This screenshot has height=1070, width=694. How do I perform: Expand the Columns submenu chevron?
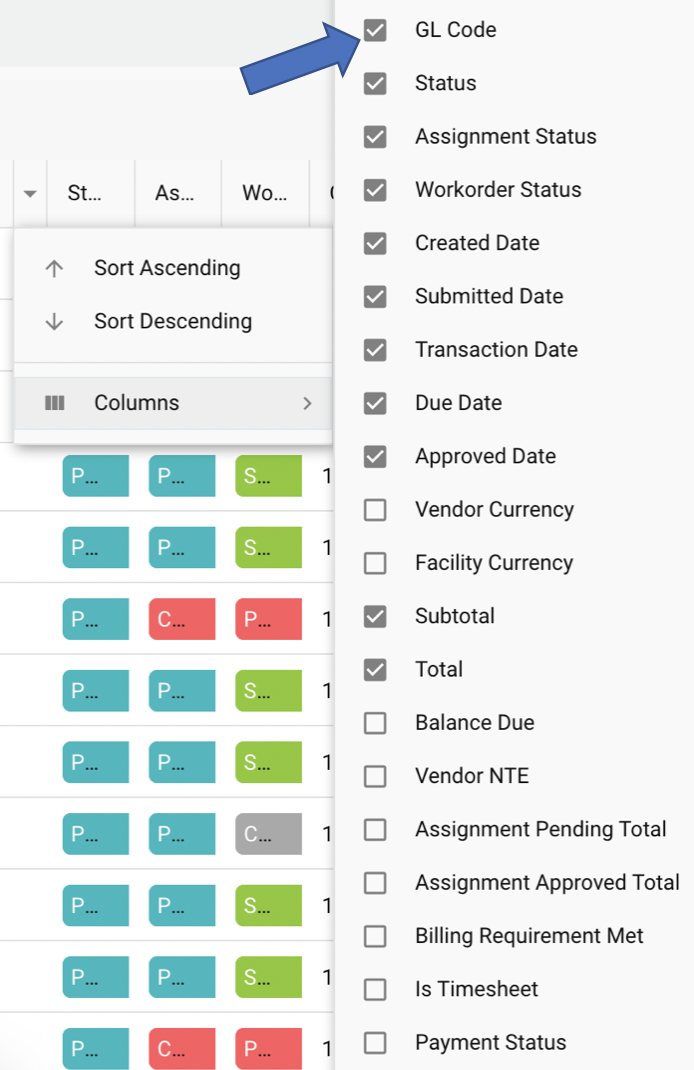[307, 403]
